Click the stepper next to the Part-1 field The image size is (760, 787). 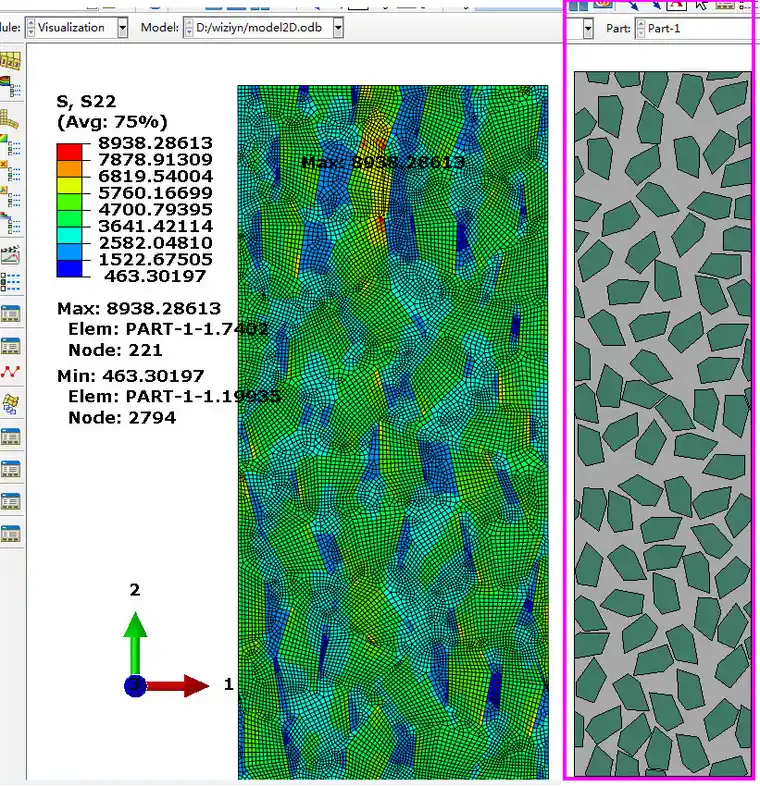click(x=640, y=29)
